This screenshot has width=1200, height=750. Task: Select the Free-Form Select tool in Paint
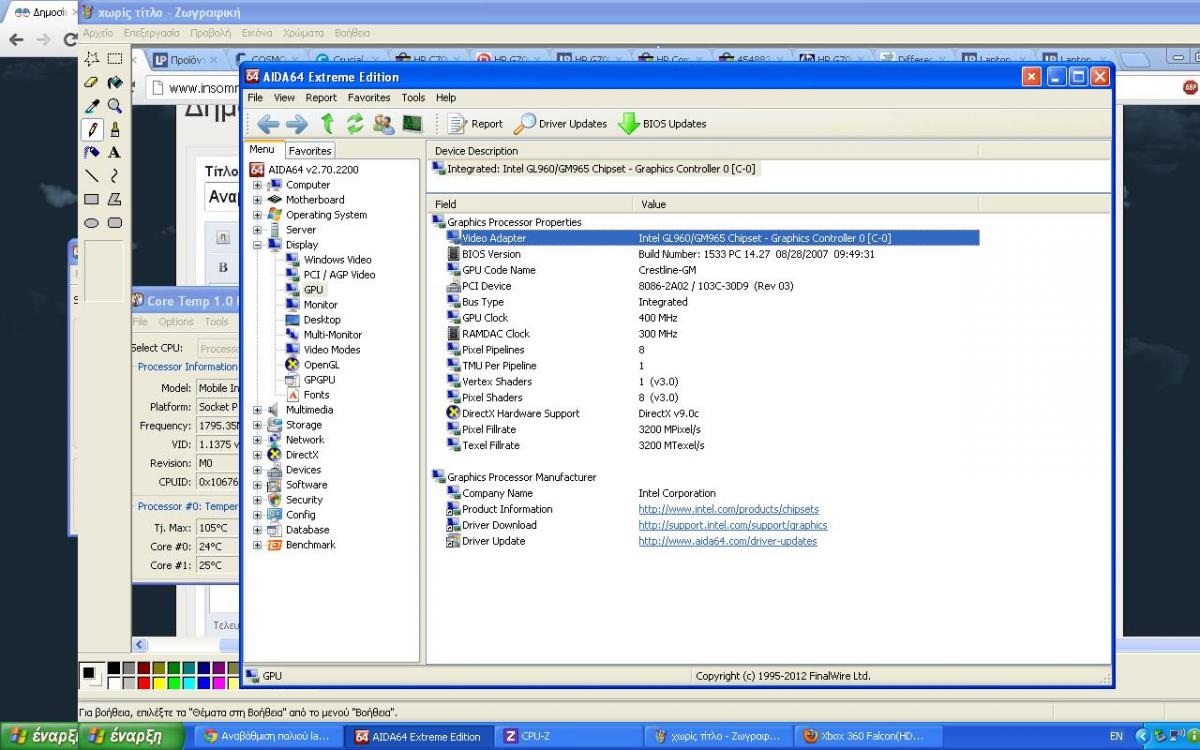92,59
